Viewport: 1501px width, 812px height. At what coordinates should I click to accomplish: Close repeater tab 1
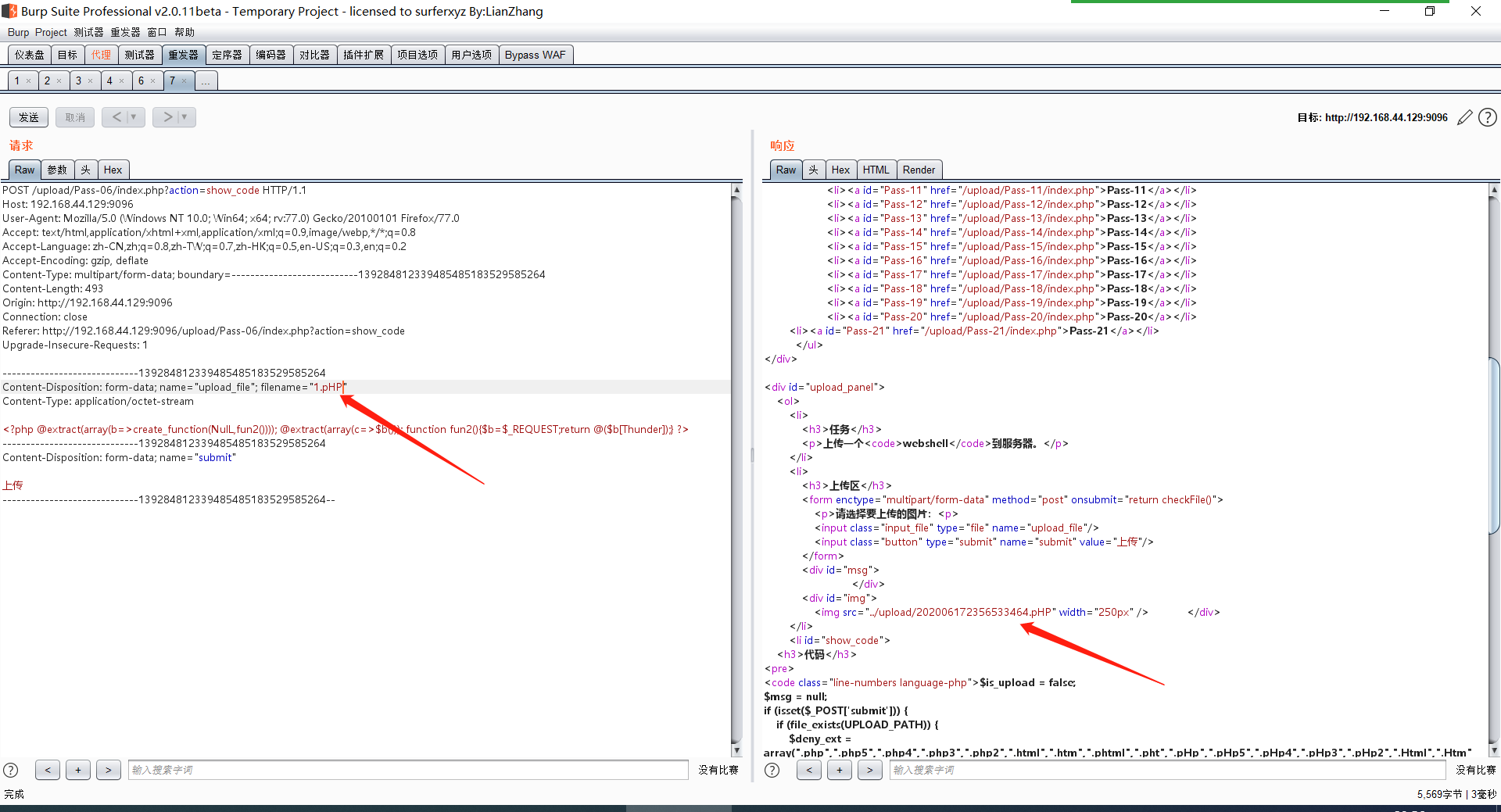pyautogui.click(x=29, y=81)
